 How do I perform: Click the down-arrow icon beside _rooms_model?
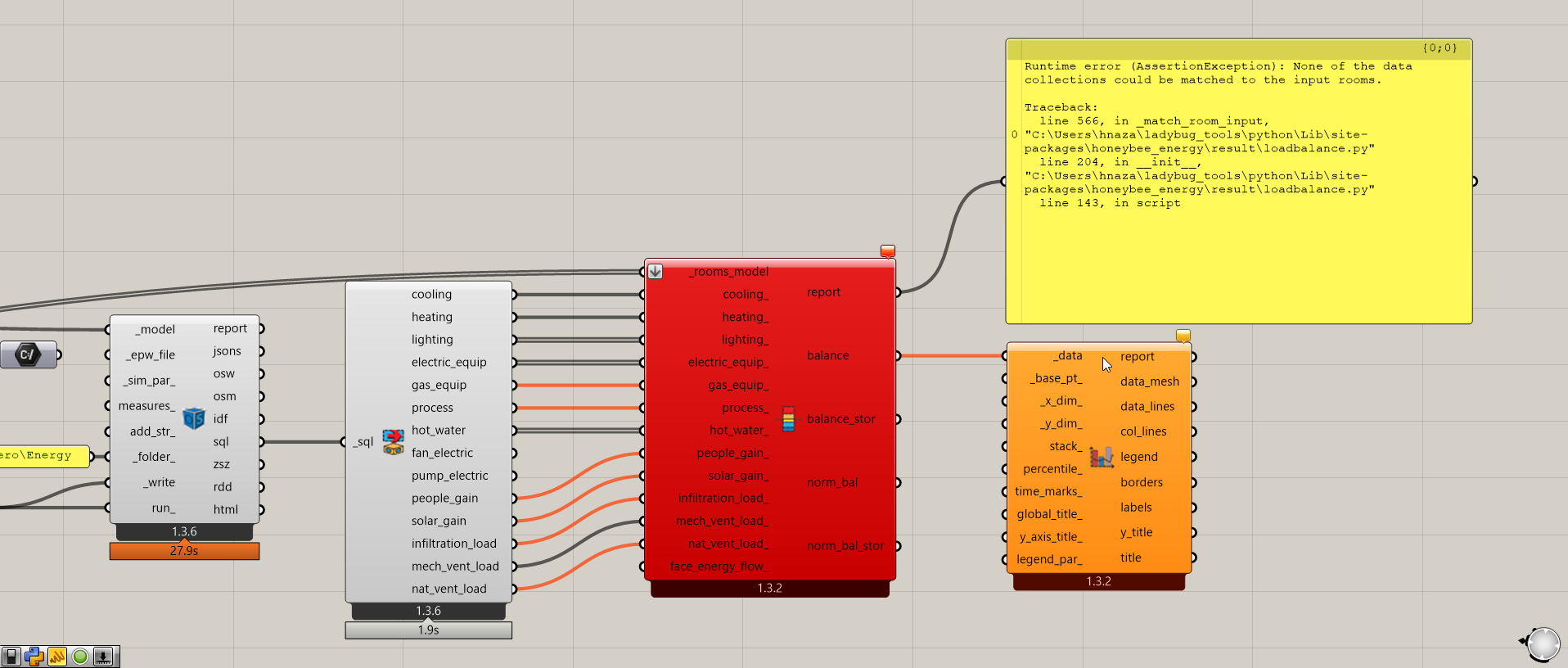coord(656,271)
